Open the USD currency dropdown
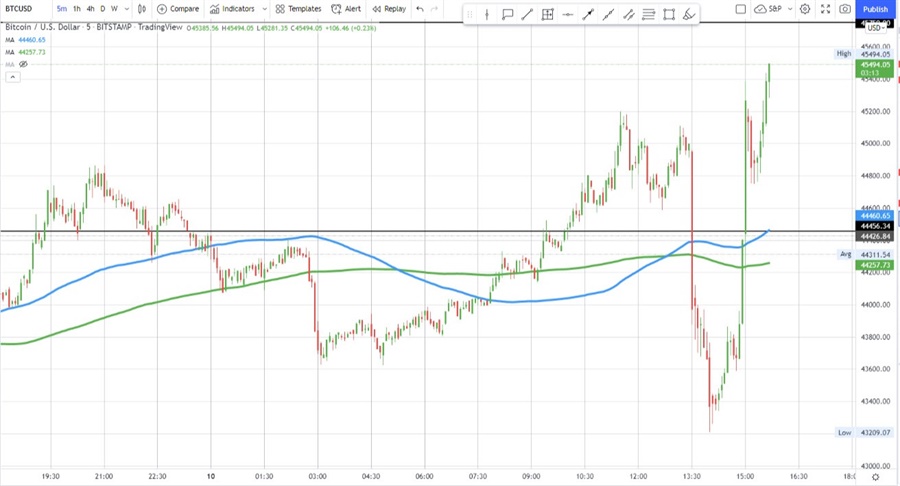The image size is (900, 486). tap(876, 28)
